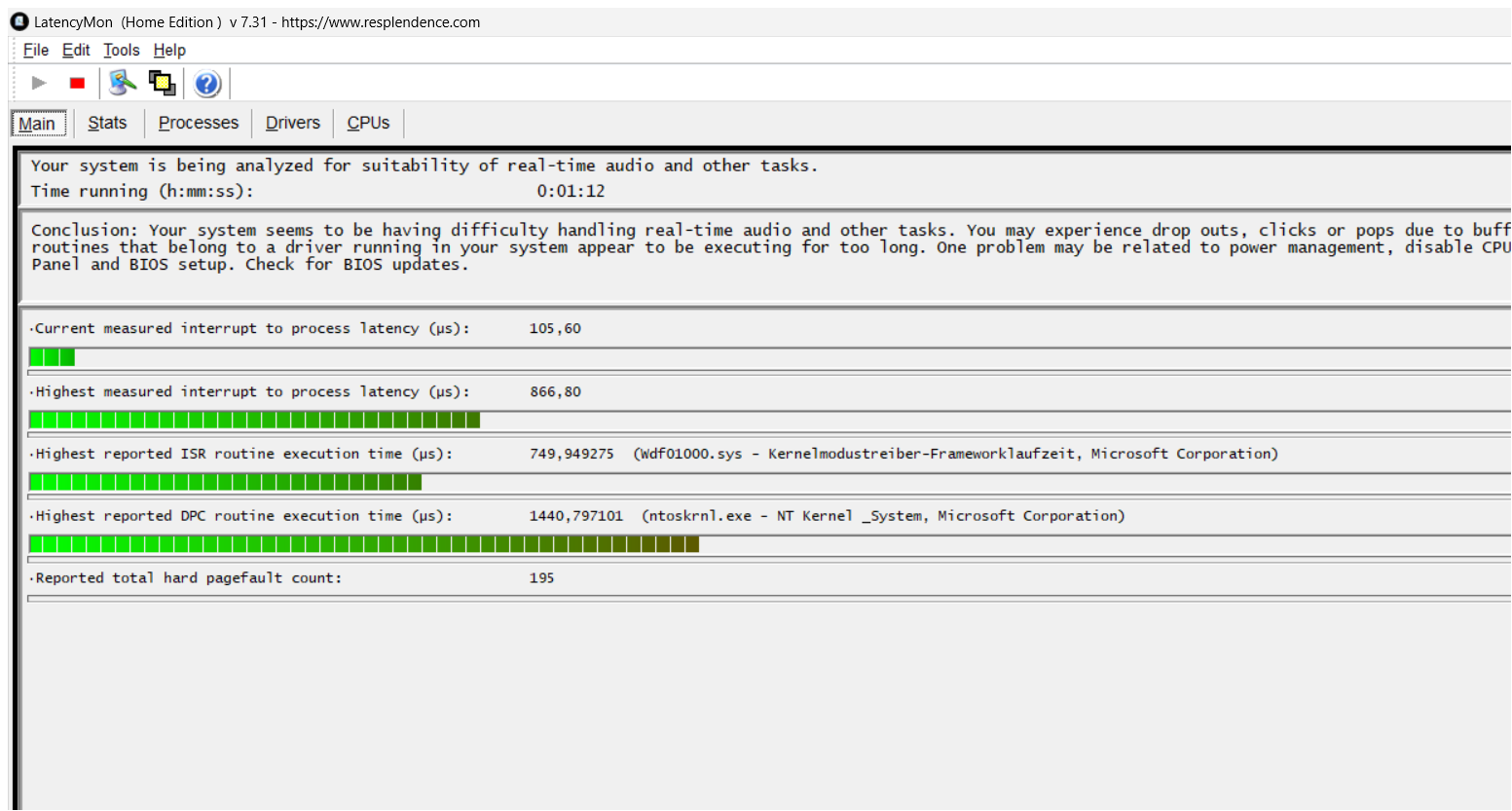Click the current interrupt latency green bar
This screenshot has height=811, width=1512.
(53, 357)
